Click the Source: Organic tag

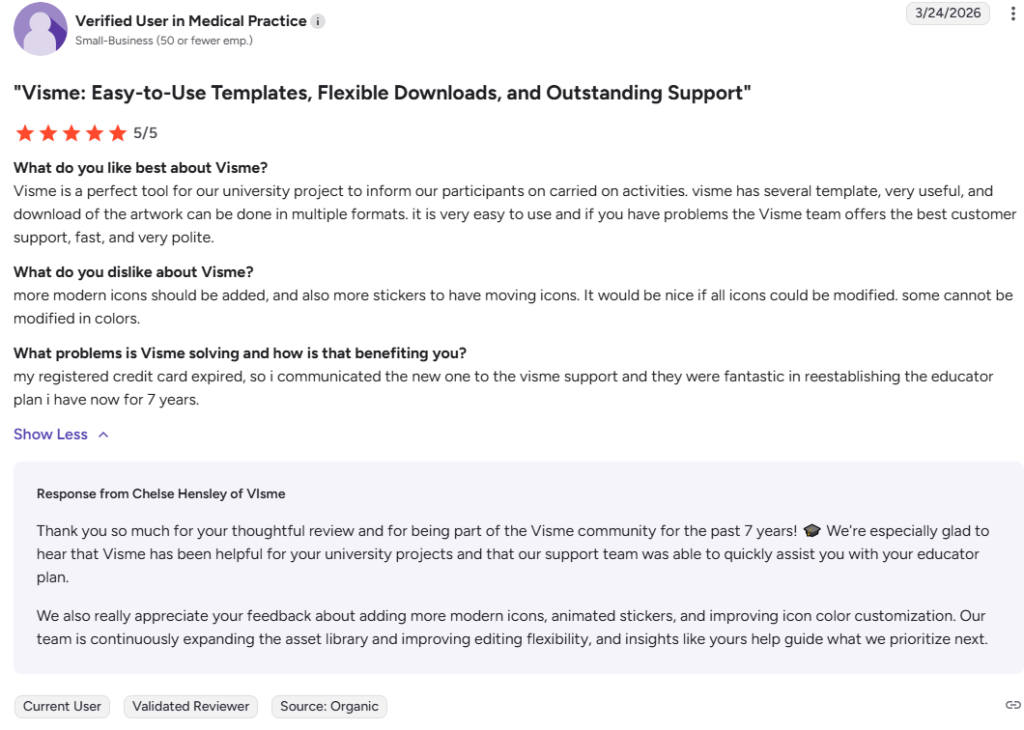[329, 706]
